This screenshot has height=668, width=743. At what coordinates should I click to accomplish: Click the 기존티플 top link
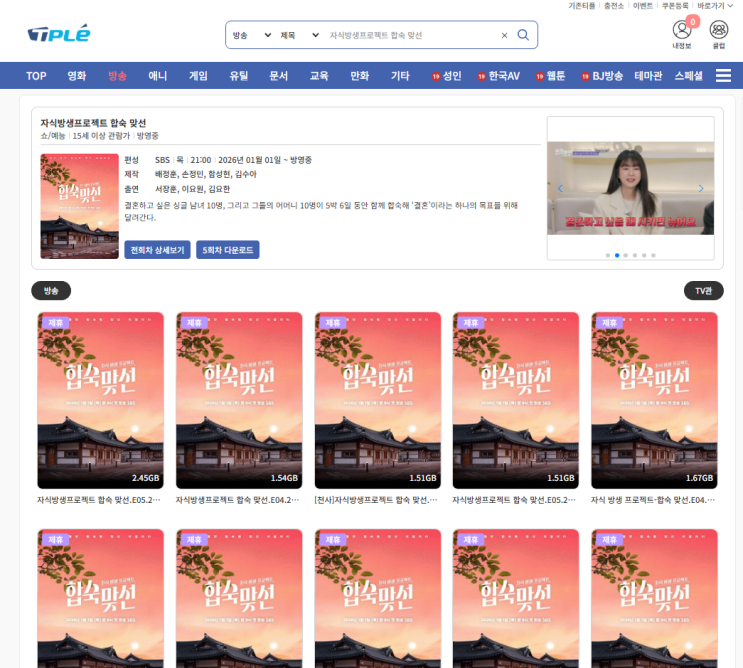tap(581, 6)
